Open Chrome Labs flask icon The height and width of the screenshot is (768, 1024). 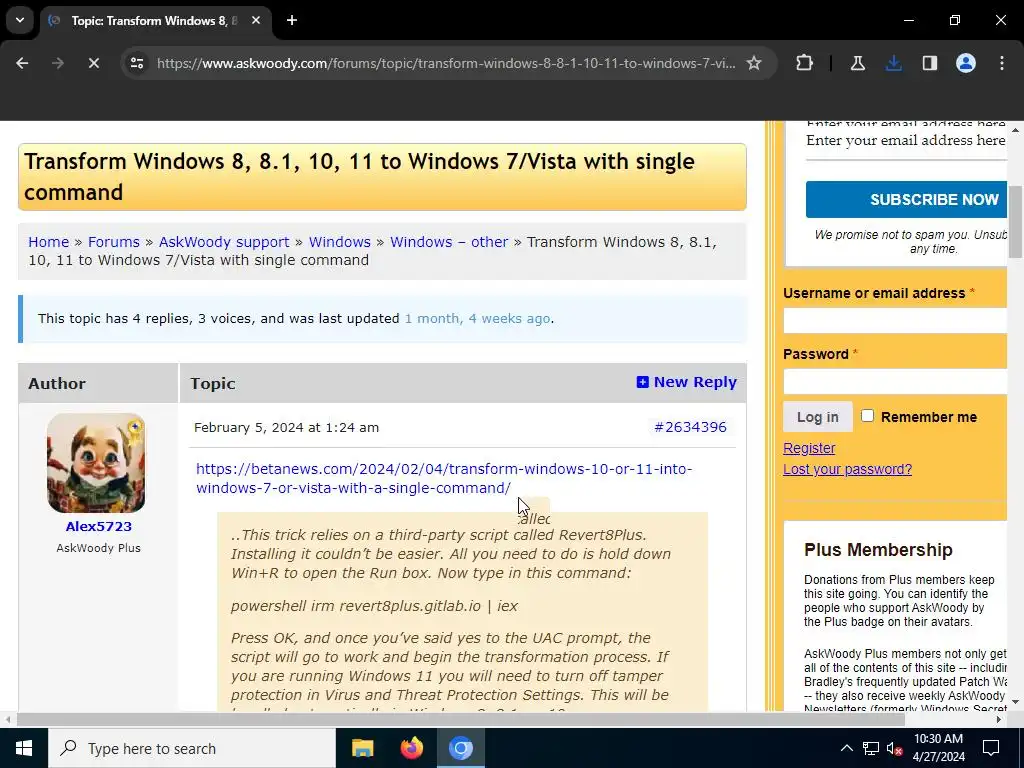click(857, 63)
